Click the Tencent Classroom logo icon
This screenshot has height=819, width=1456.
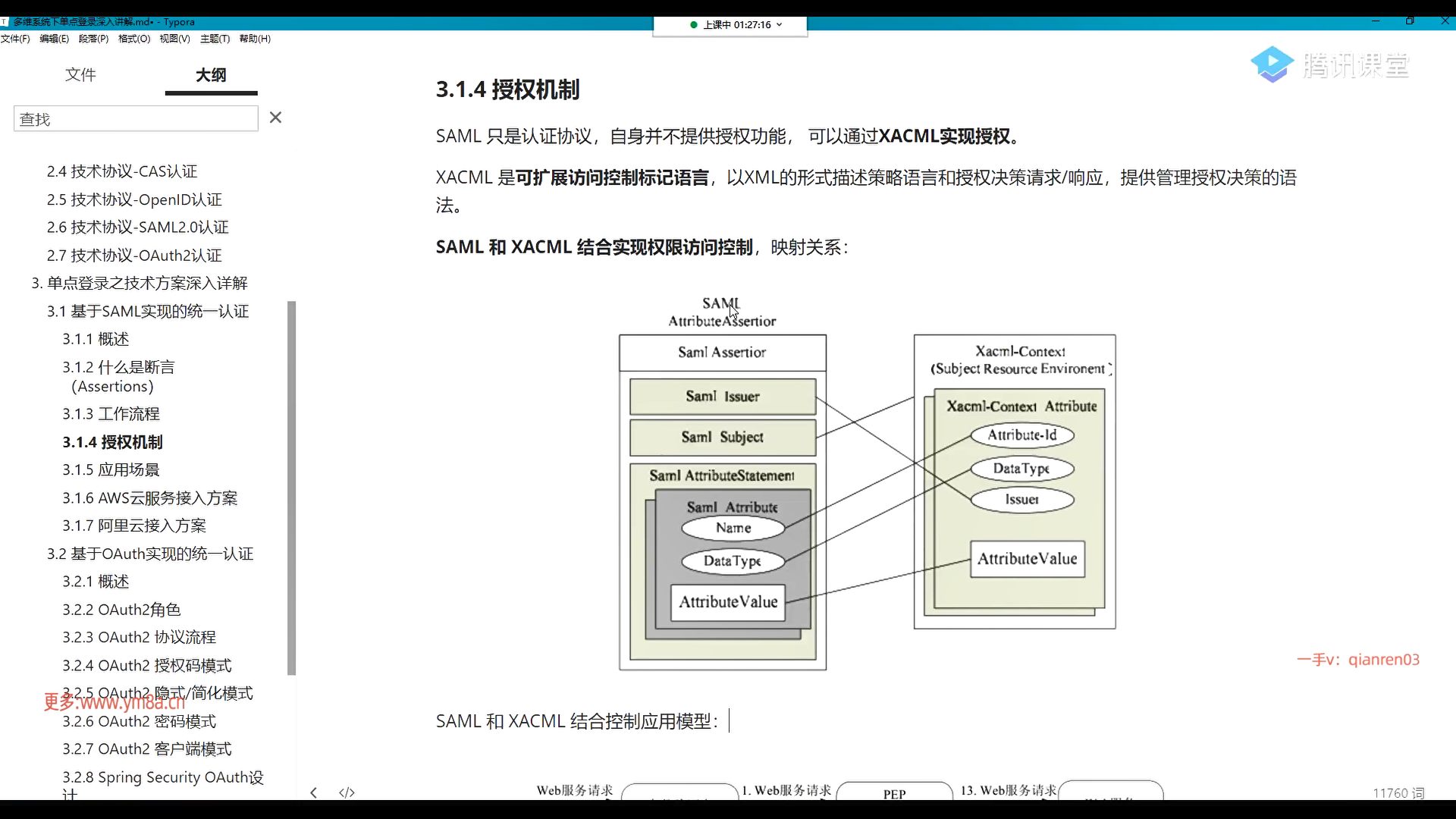[x=1272, y=65]
